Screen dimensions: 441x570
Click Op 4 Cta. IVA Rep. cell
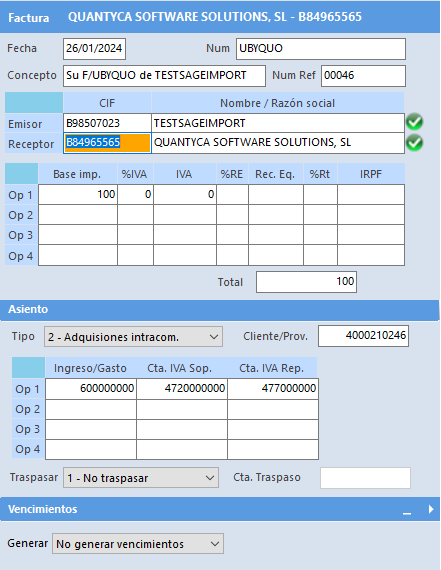coord(273,449)
